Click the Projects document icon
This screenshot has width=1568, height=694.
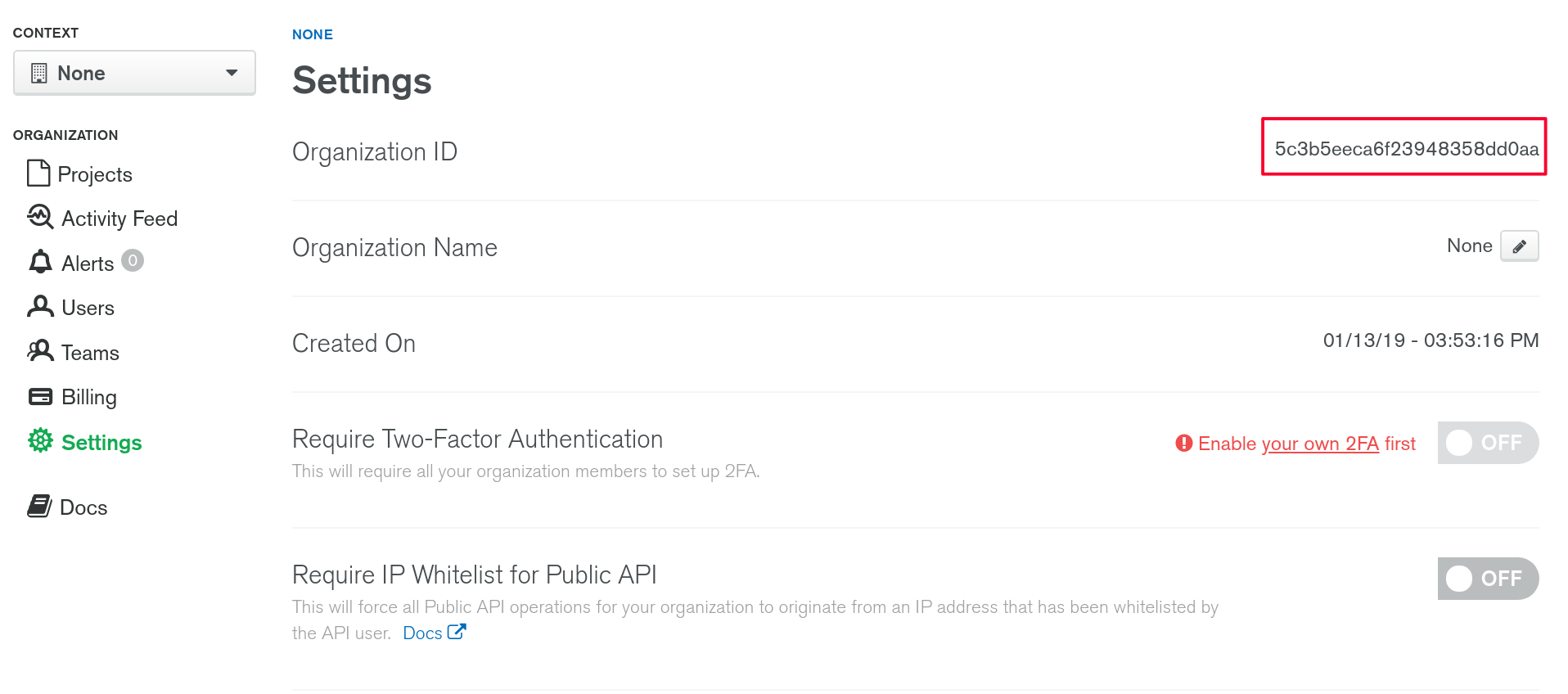pos(38,173)
